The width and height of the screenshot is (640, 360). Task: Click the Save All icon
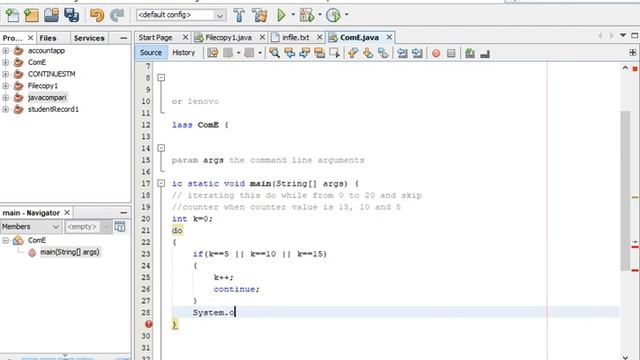click(x=71, y=15)
